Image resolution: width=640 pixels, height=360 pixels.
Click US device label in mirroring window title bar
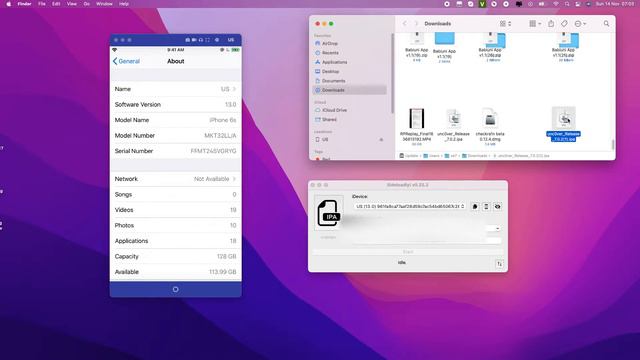pos(231,40)
